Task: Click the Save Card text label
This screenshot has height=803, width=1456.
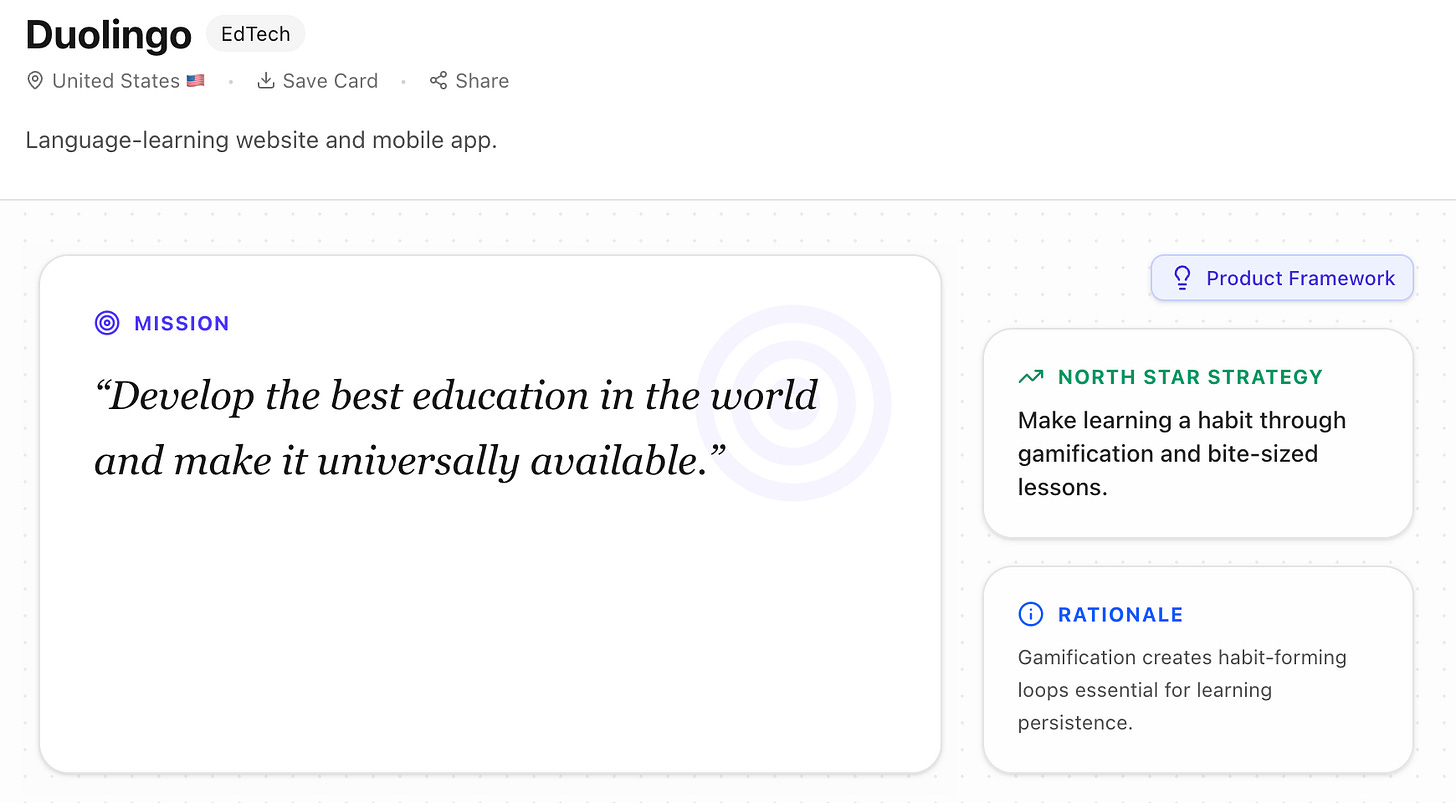Action: (x=330, y=81)
